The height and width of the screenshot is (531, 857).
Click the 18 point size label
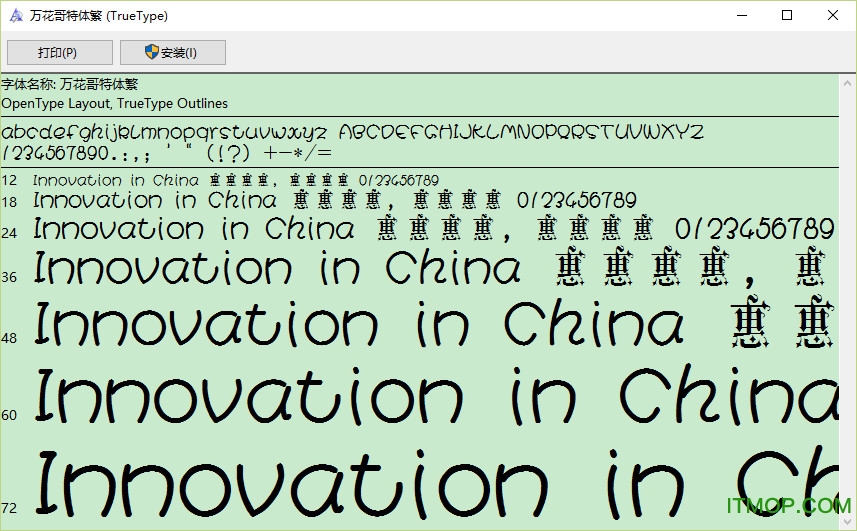click(x=10, y=202)
